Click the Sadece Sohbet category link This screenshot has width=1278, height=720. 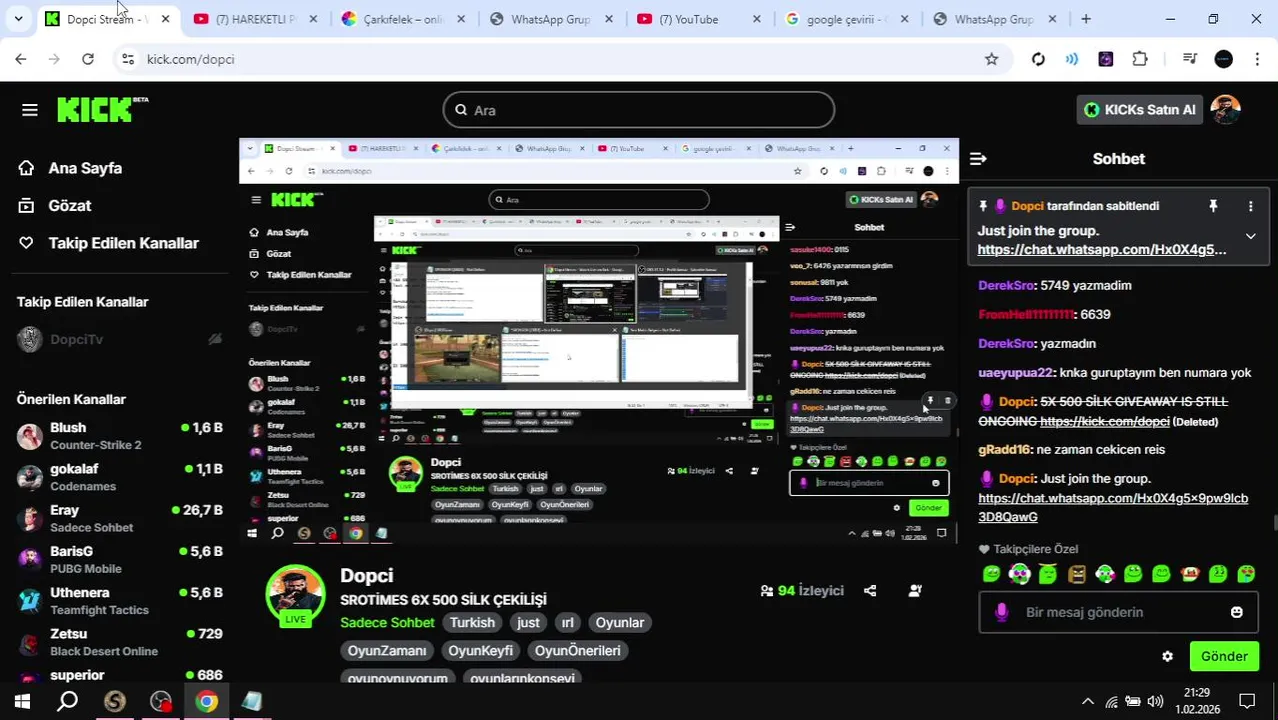click(x=387, y=622)
